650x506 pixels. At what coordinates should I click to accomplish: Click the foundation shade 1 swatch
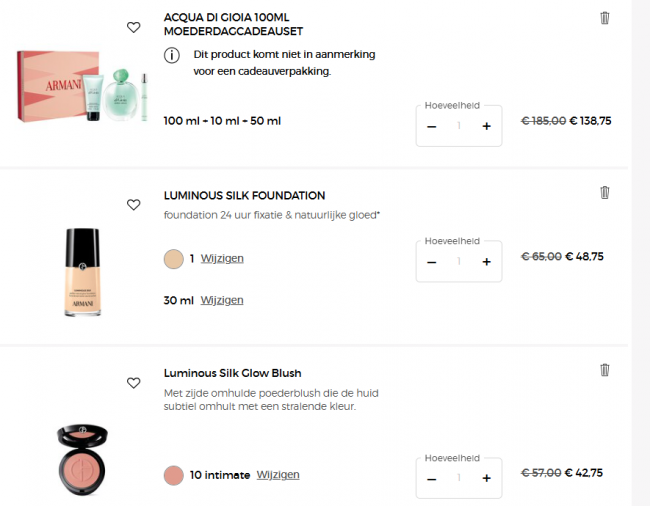pos(173,259)
